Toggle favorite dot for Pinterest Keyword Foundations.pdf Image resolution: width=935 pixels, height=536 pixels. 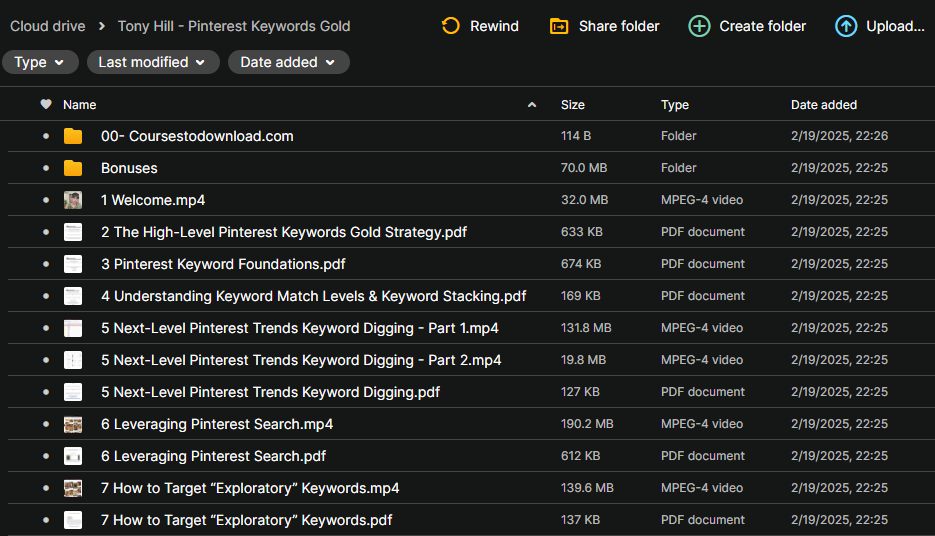(46, 264)
